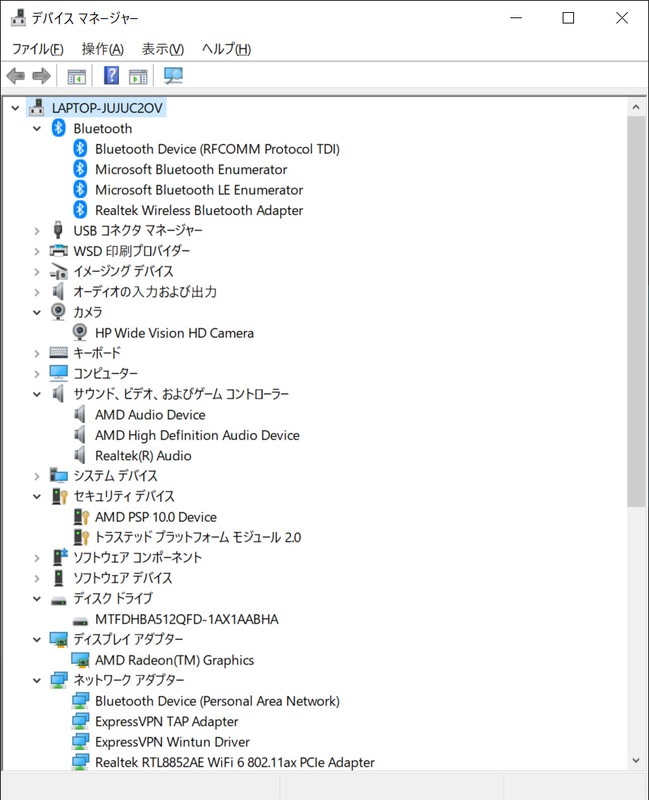Collapse ネットワーク アダプター category
The width and height of the screenshot is (649, 800).
click(x=37, y=680)
